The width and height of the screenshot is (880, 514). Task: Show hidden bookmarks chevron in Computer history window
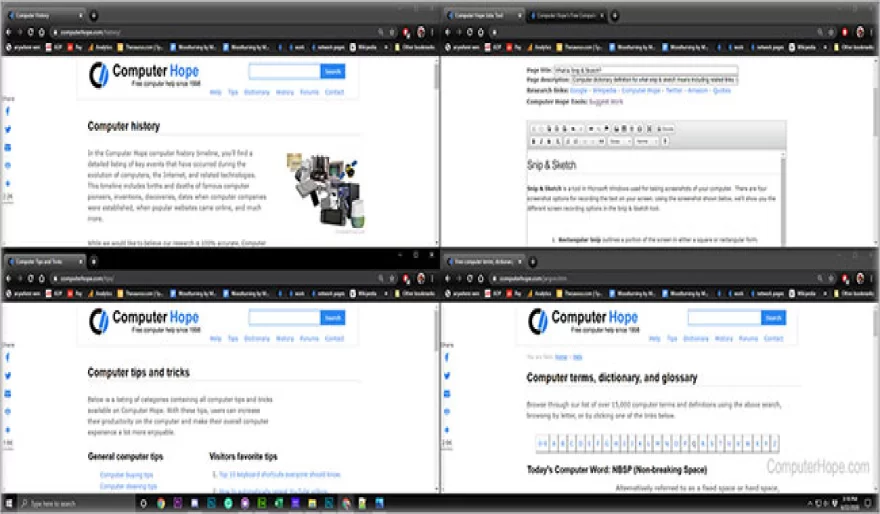(x=386, y=48)
